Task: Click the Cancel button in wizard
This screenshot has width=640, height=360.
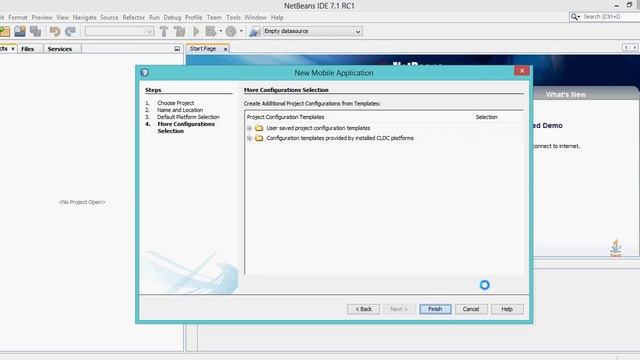Action: click(x=471, y=309)
